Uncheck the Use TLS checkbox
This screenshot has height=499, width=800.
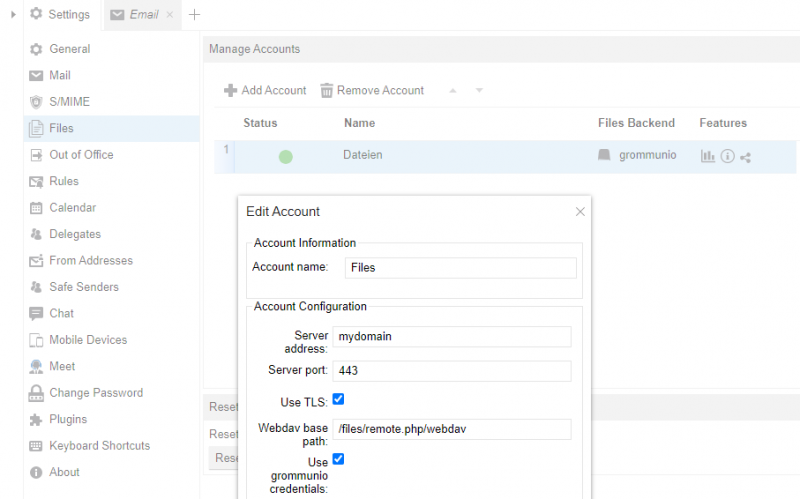pos(338,399)
